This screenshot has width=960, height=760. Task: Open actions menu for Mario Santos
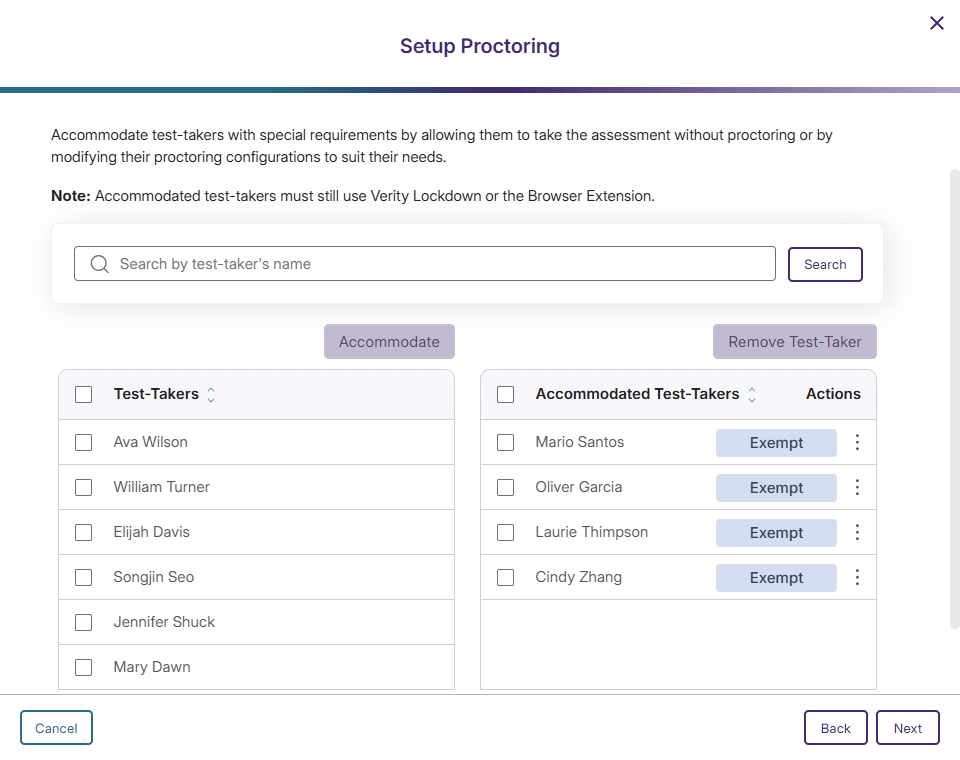(857, 442)
